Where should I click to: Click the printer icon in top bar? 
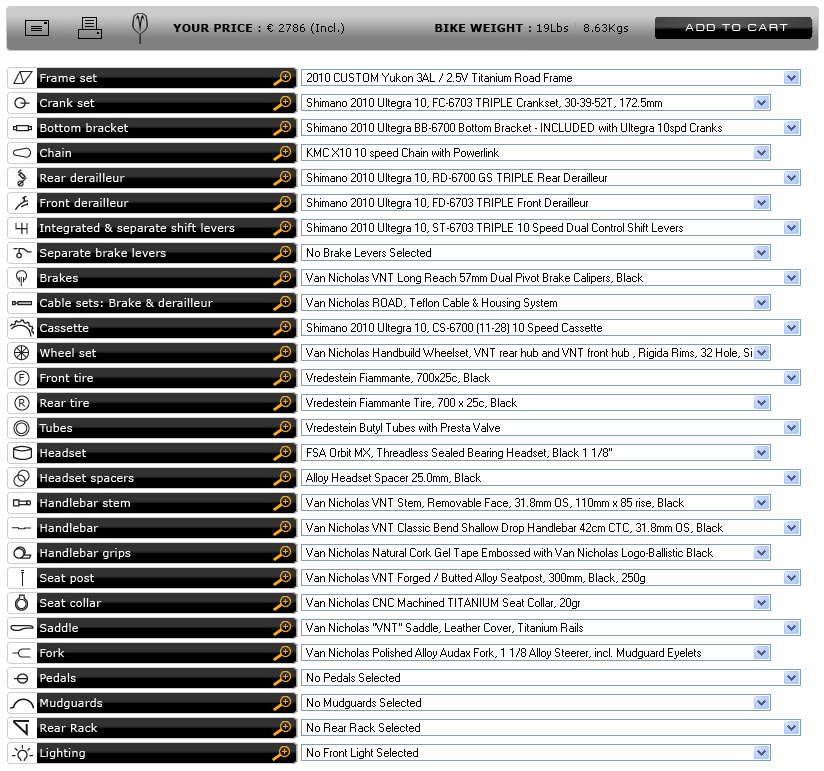tap(90, 28)
